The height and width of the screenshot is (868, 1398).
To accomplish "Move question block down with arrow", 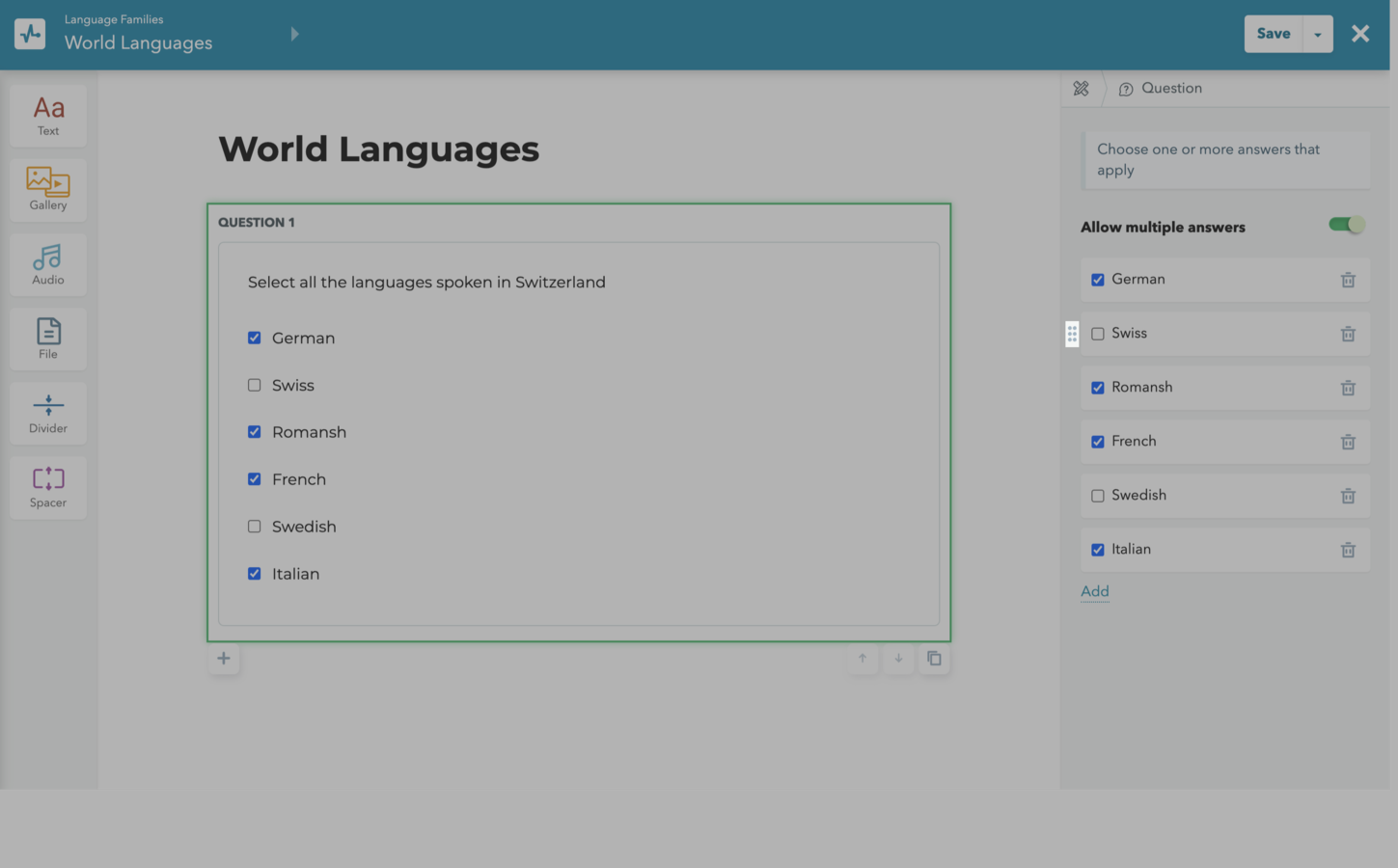I will click(x=898, y=659).
